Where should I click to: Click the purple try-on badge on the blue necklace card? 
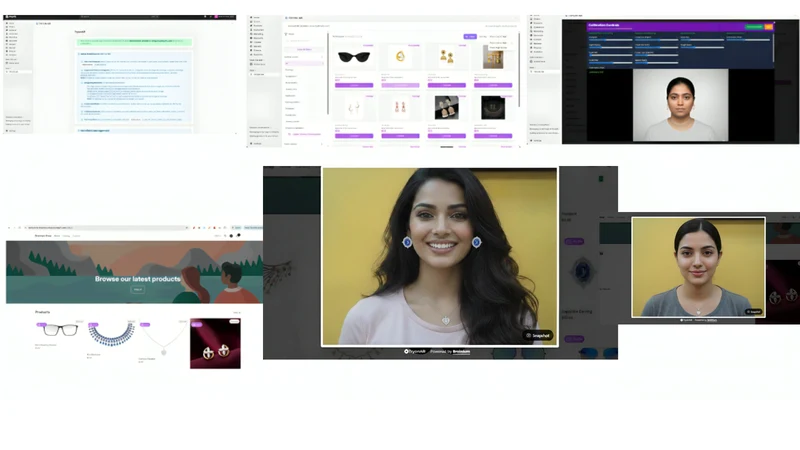(93, 324)
